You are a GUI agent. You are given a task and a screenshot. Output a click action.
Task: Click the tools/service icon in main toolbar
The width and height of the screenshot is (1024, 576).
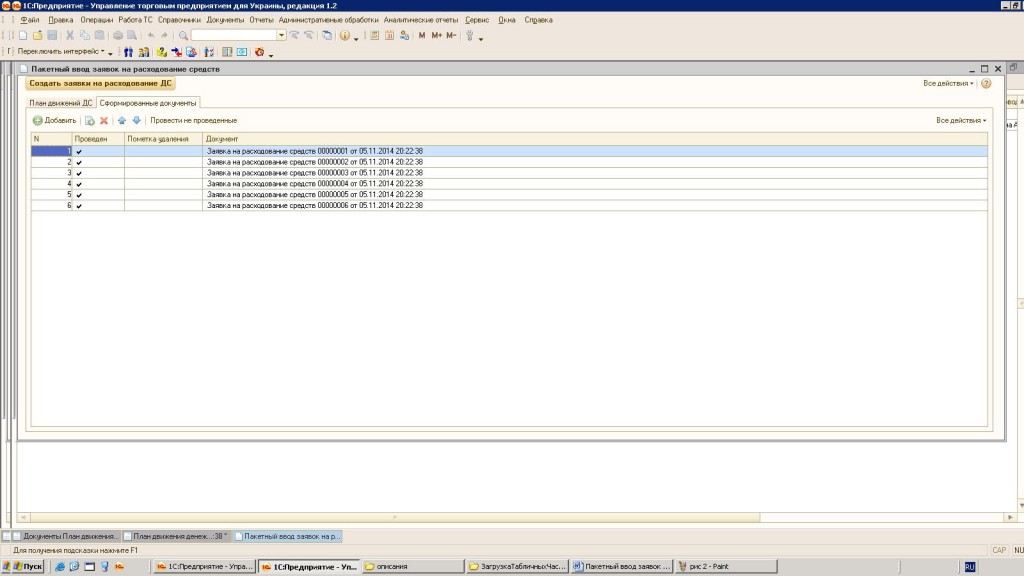470,35
